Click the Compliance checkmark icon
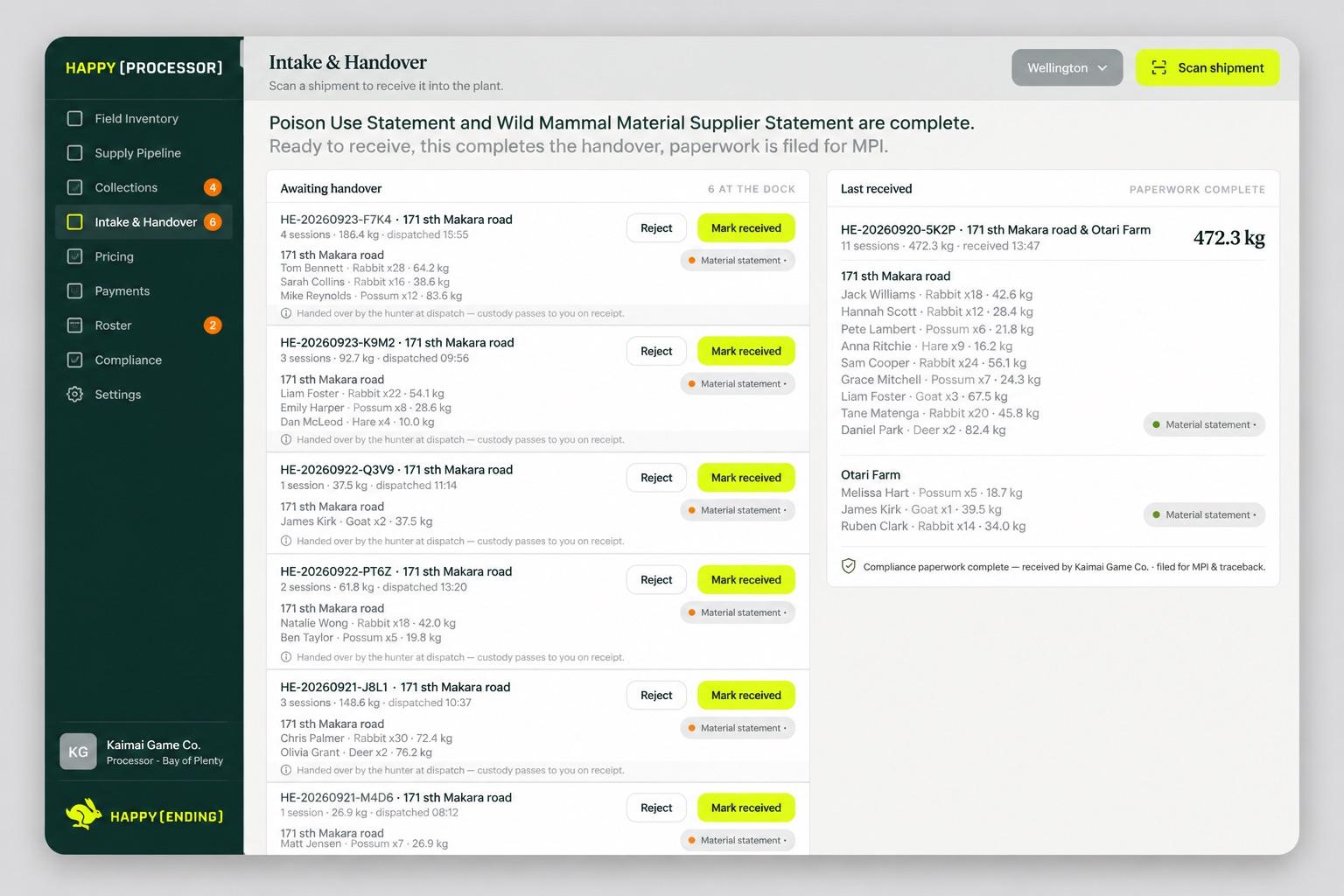 75,360
